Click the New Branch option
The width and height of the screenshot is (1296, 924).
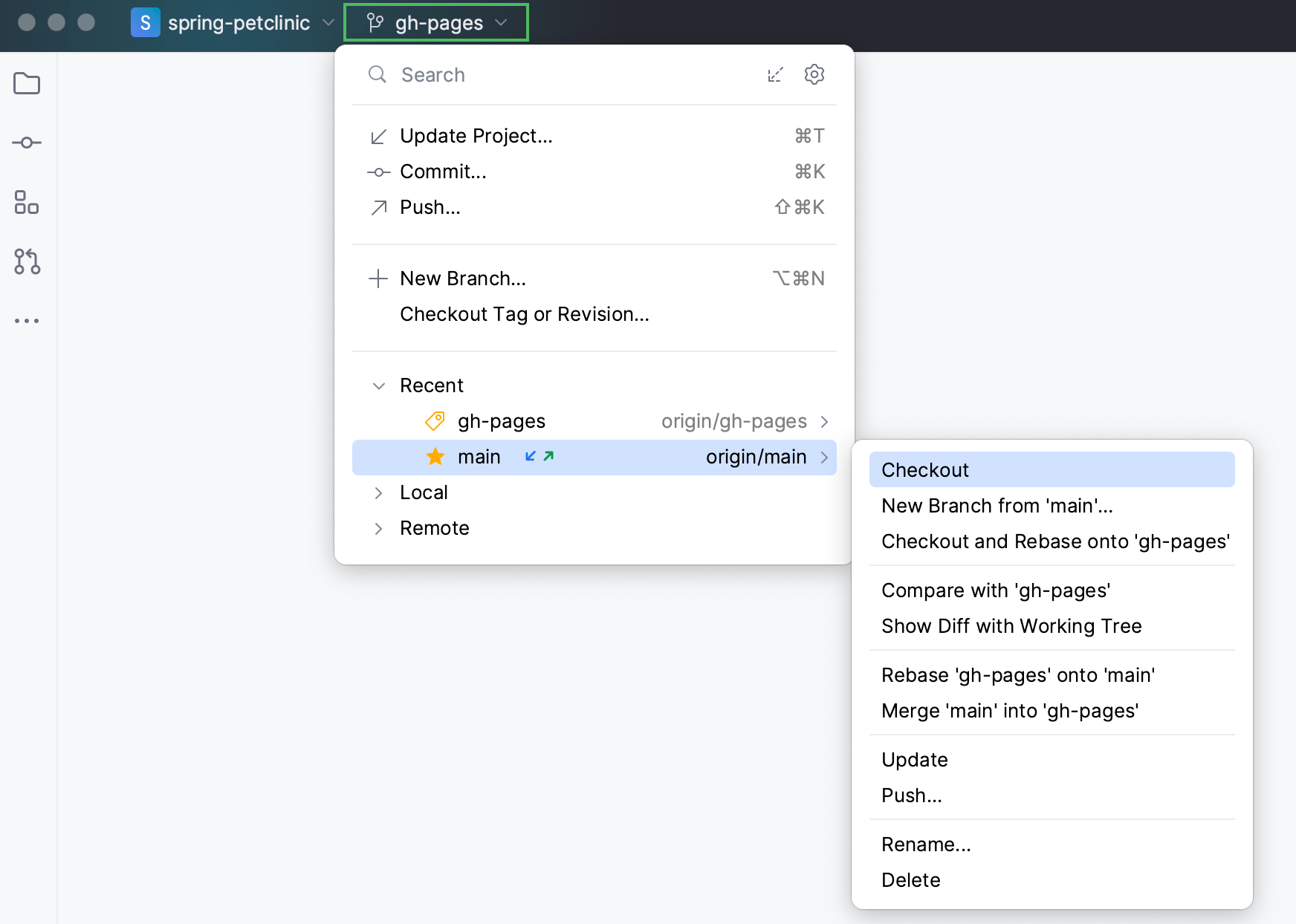462,278
